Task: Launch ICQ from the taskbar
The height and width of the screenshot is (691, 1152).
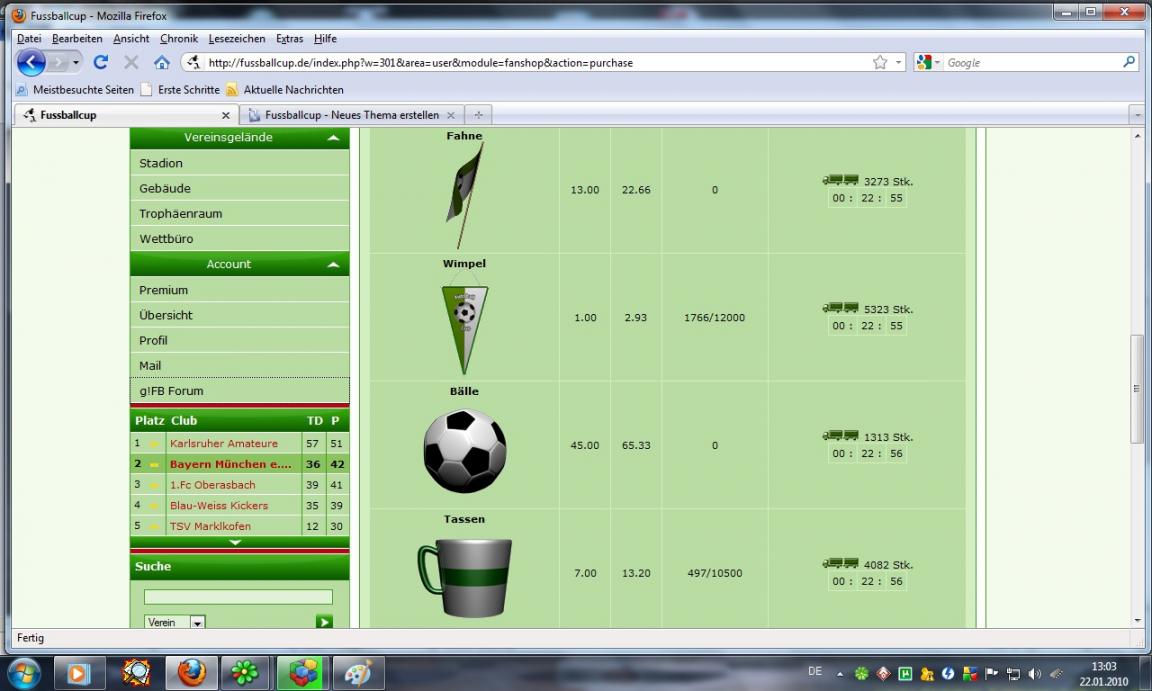Action: tap(244, 673)
